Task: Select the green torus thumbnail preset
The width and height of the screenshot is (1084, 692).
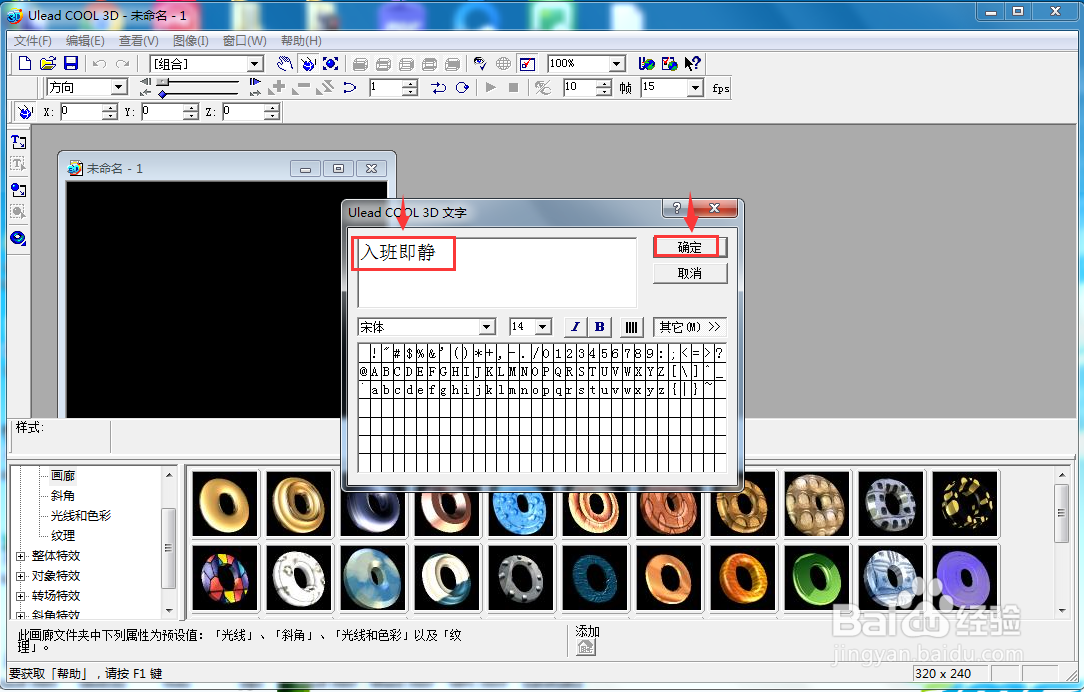Action: 816,577
